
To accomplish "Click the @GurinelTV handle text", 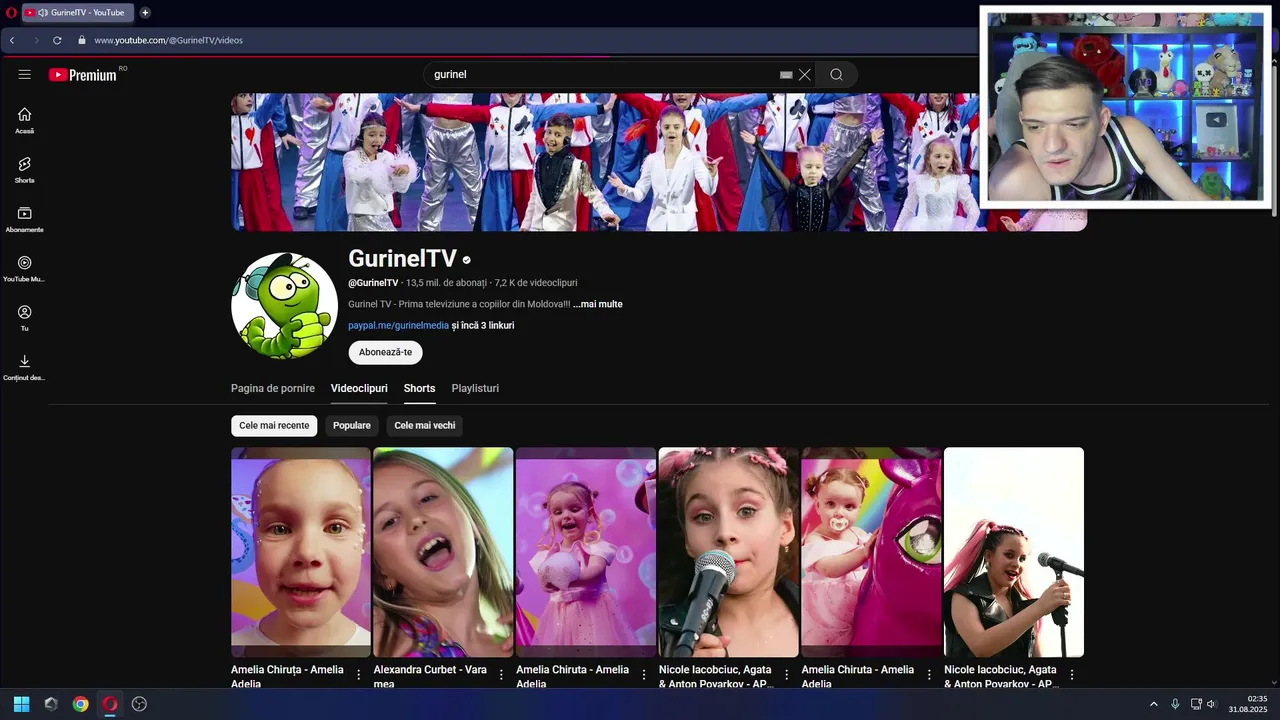I will click(373, 283).
